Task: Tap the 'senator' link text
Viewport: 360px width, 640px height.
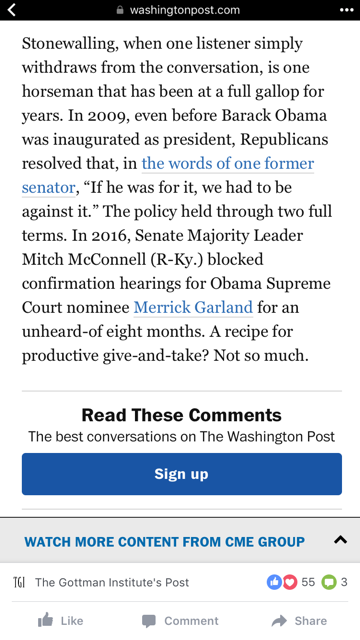Action: click(49, 187)
